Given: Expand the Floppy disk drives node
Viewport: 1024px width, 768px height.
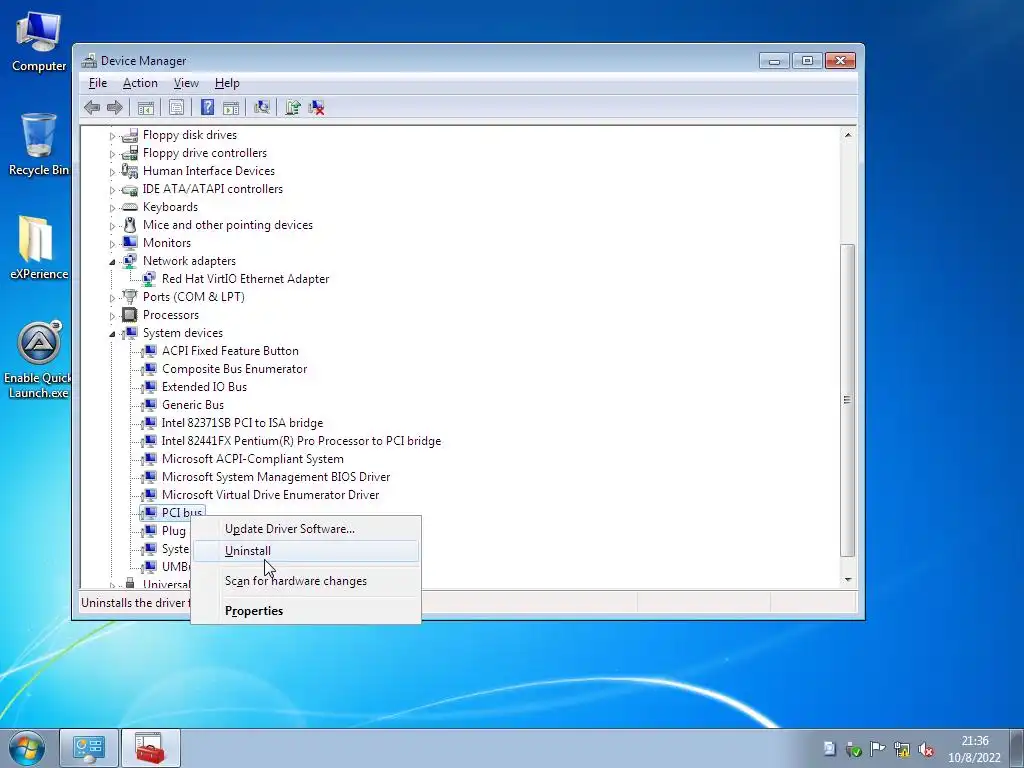Looking at the screenshot, I should point(112,136).
